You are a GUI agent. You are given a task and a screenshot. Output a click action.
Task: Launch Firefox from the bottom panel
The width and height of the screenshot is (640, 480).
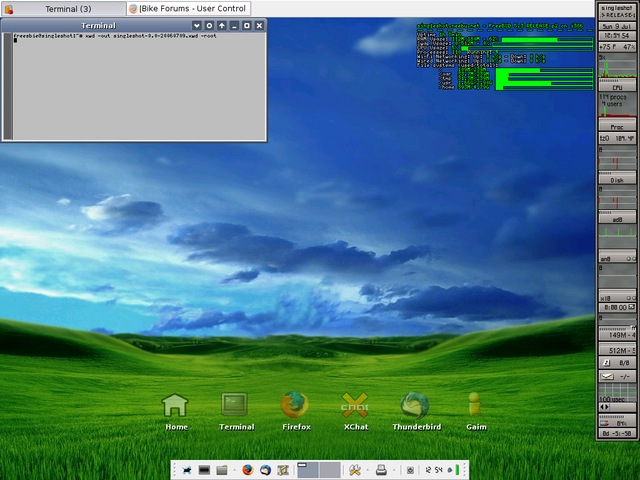247,470
